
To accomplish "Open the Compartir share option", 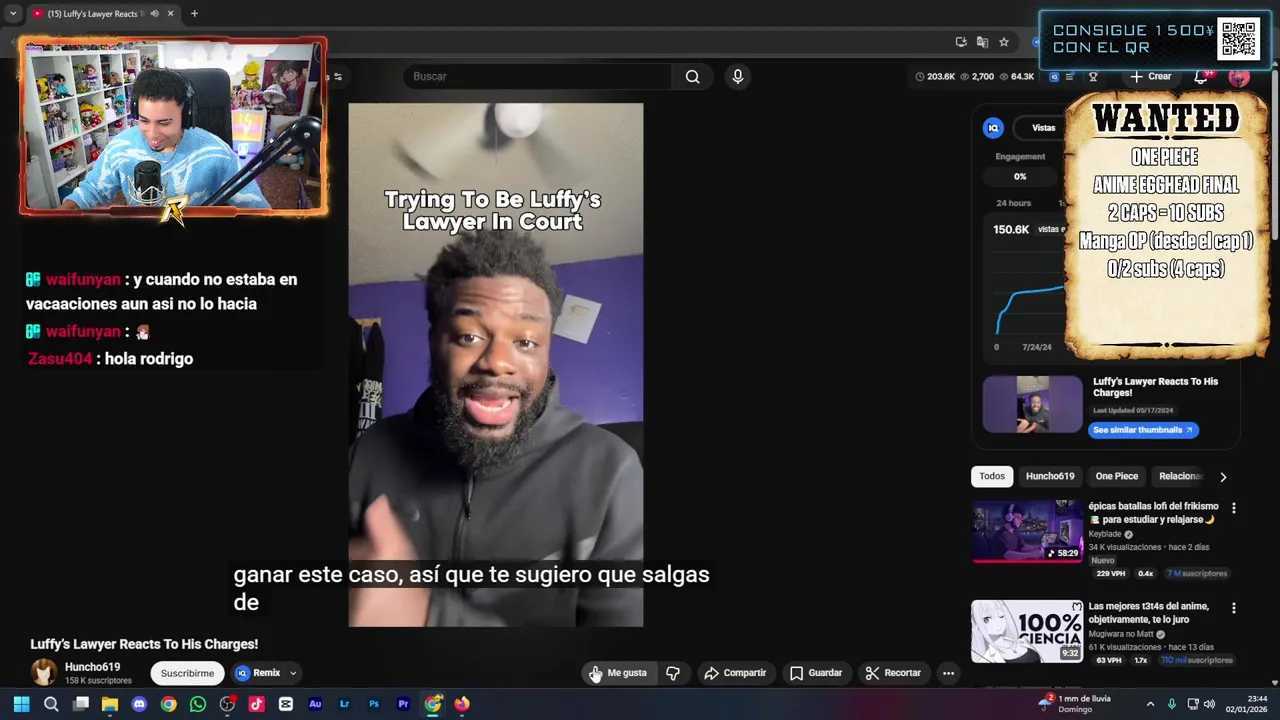I will click(735, 673).
